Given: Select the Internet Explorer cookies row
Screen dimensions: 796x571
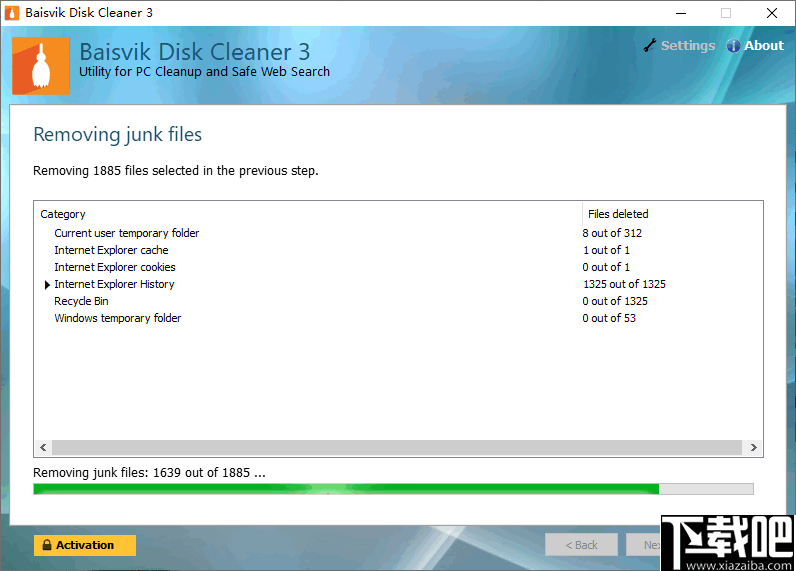Looking at the screenshot, I should pos(399,267).
